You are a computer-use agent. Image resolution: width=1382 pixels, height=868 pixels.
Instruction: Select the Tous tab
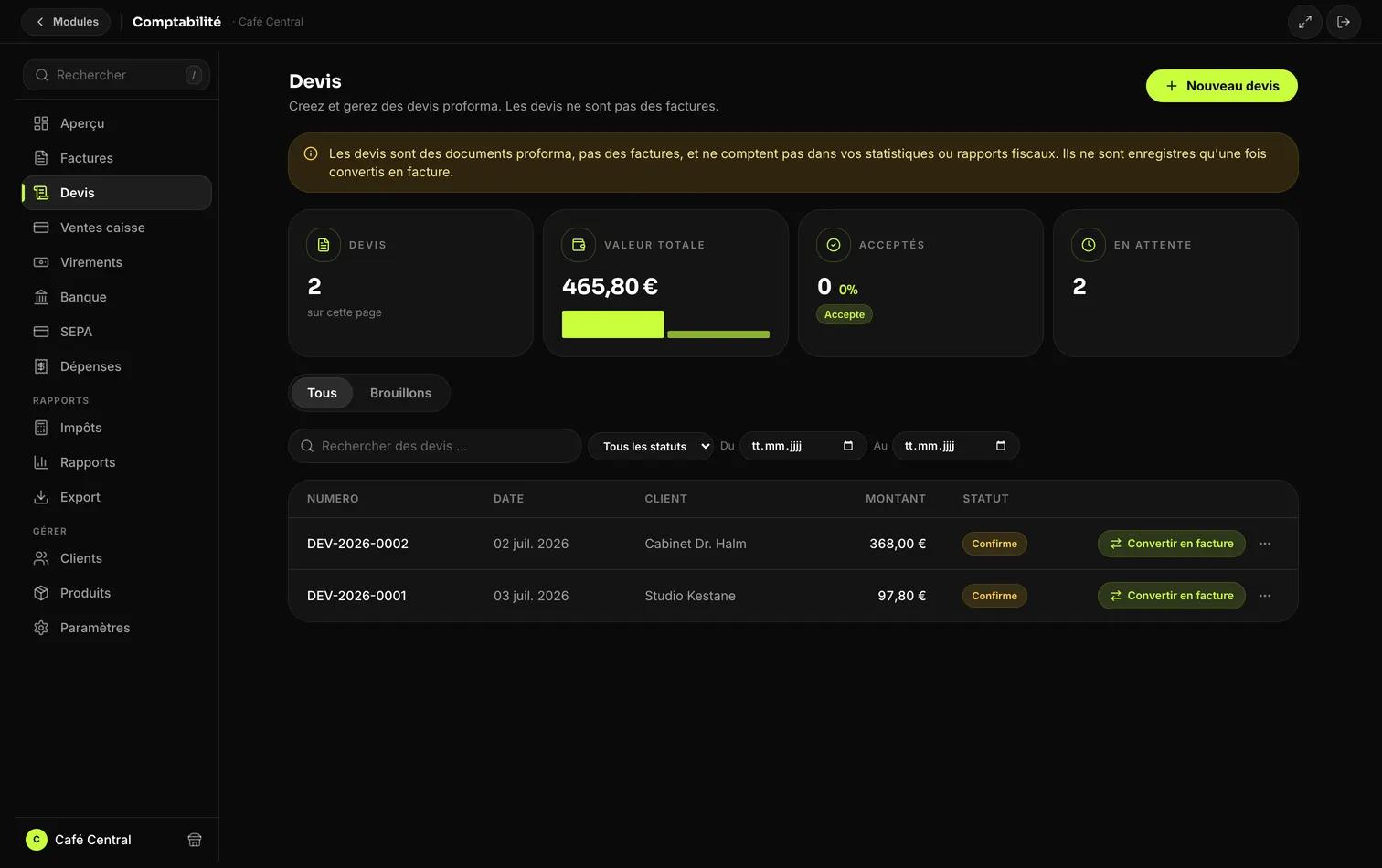coord(322,393)
